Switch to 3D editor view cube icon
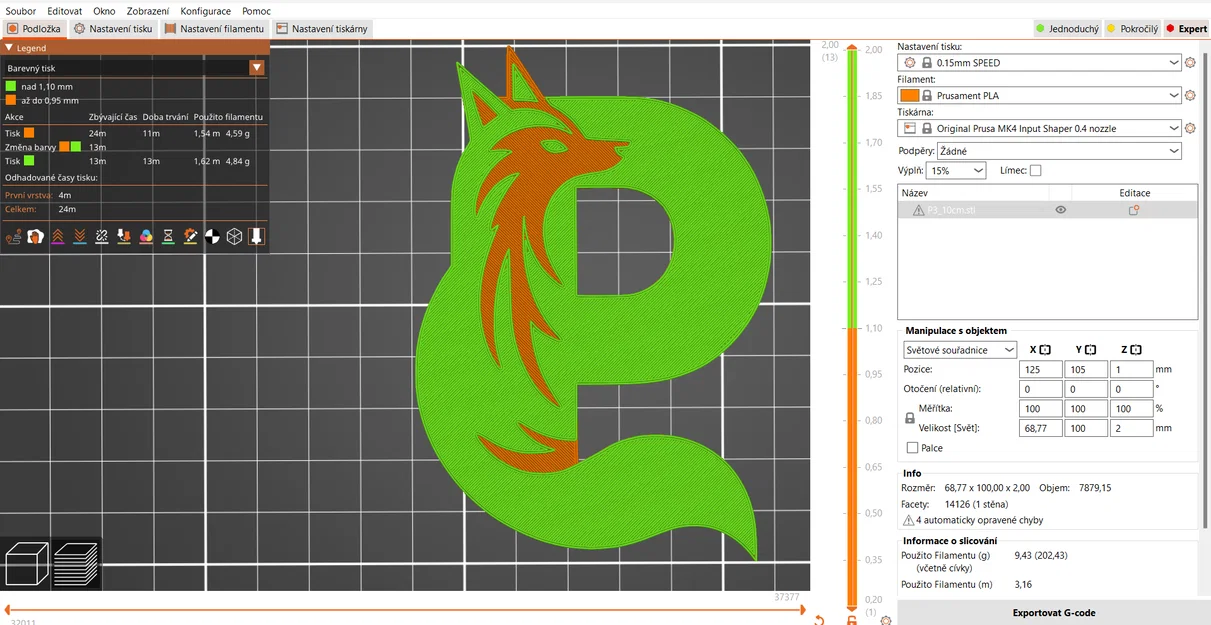The height and width of the screenshot is (625, 1211). (x=27, y=564)
